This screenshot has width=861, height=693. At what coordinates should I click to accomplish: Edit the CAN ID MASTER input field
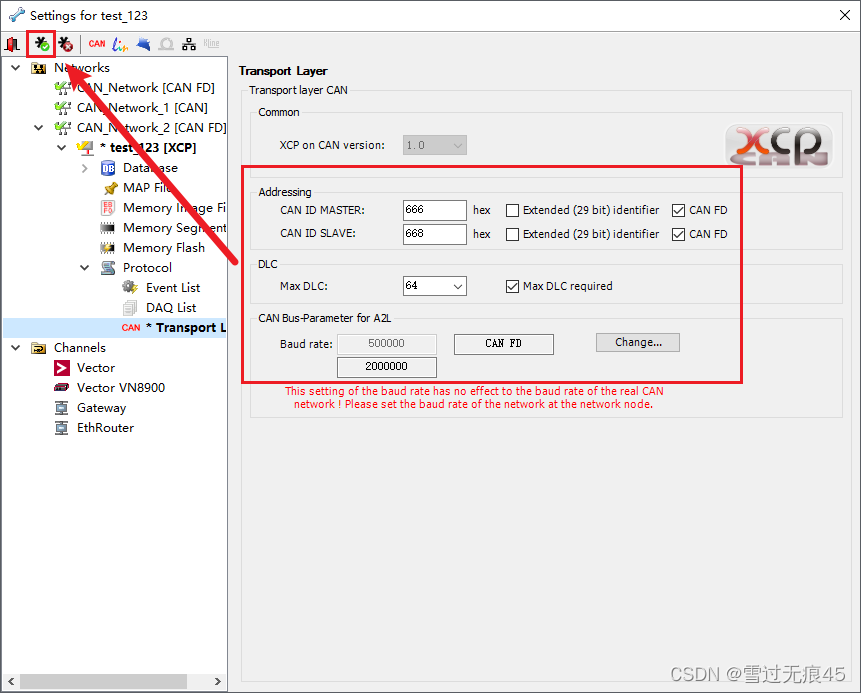coord(434,210)
